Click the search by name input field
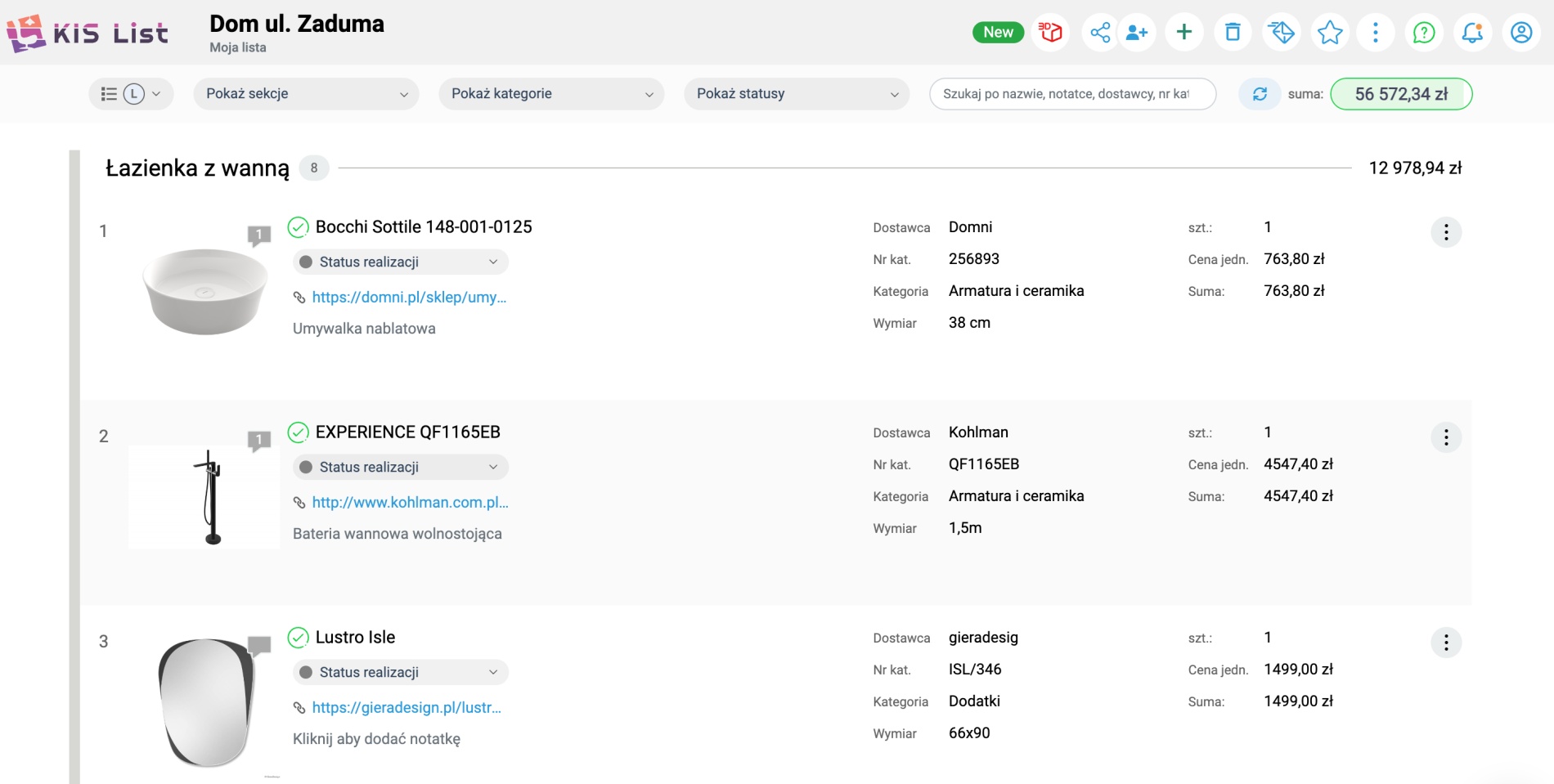1554x784 pixels. tap(1071, 94)
